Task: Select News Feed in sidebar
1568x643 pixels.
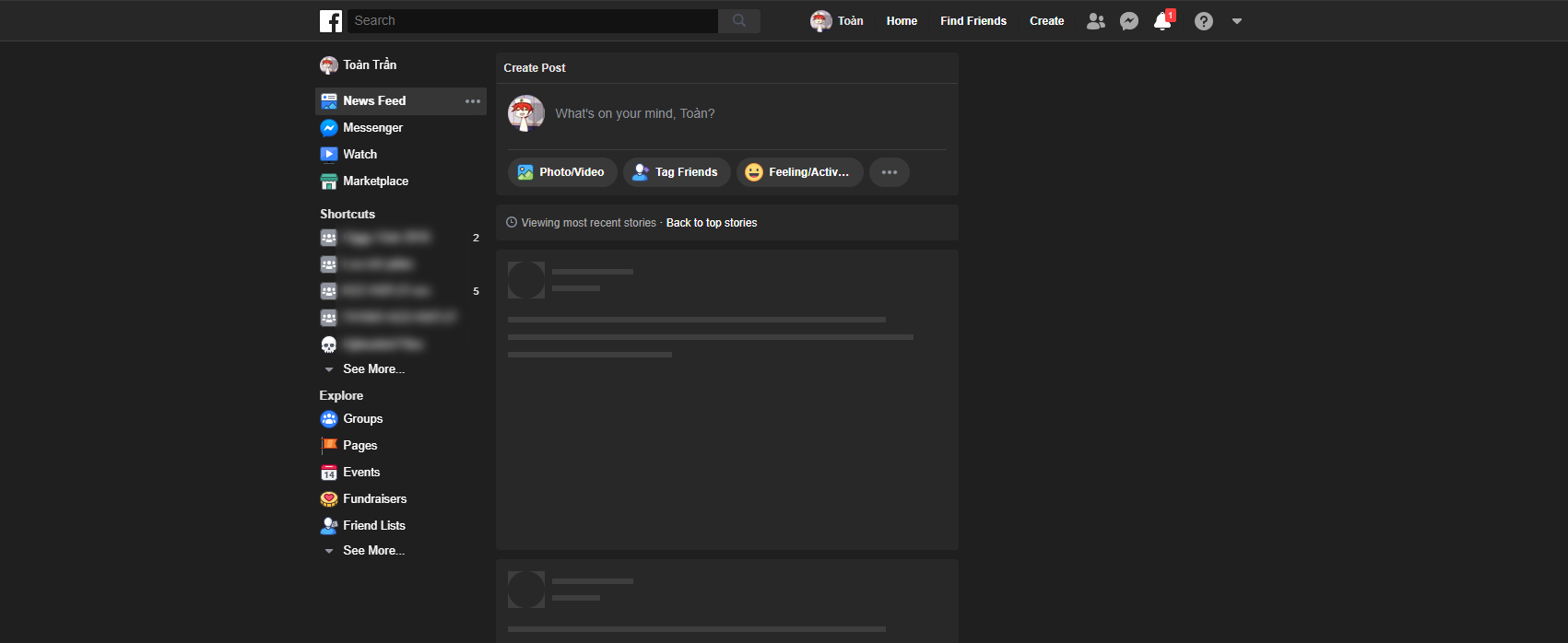Action: [401, 101]
